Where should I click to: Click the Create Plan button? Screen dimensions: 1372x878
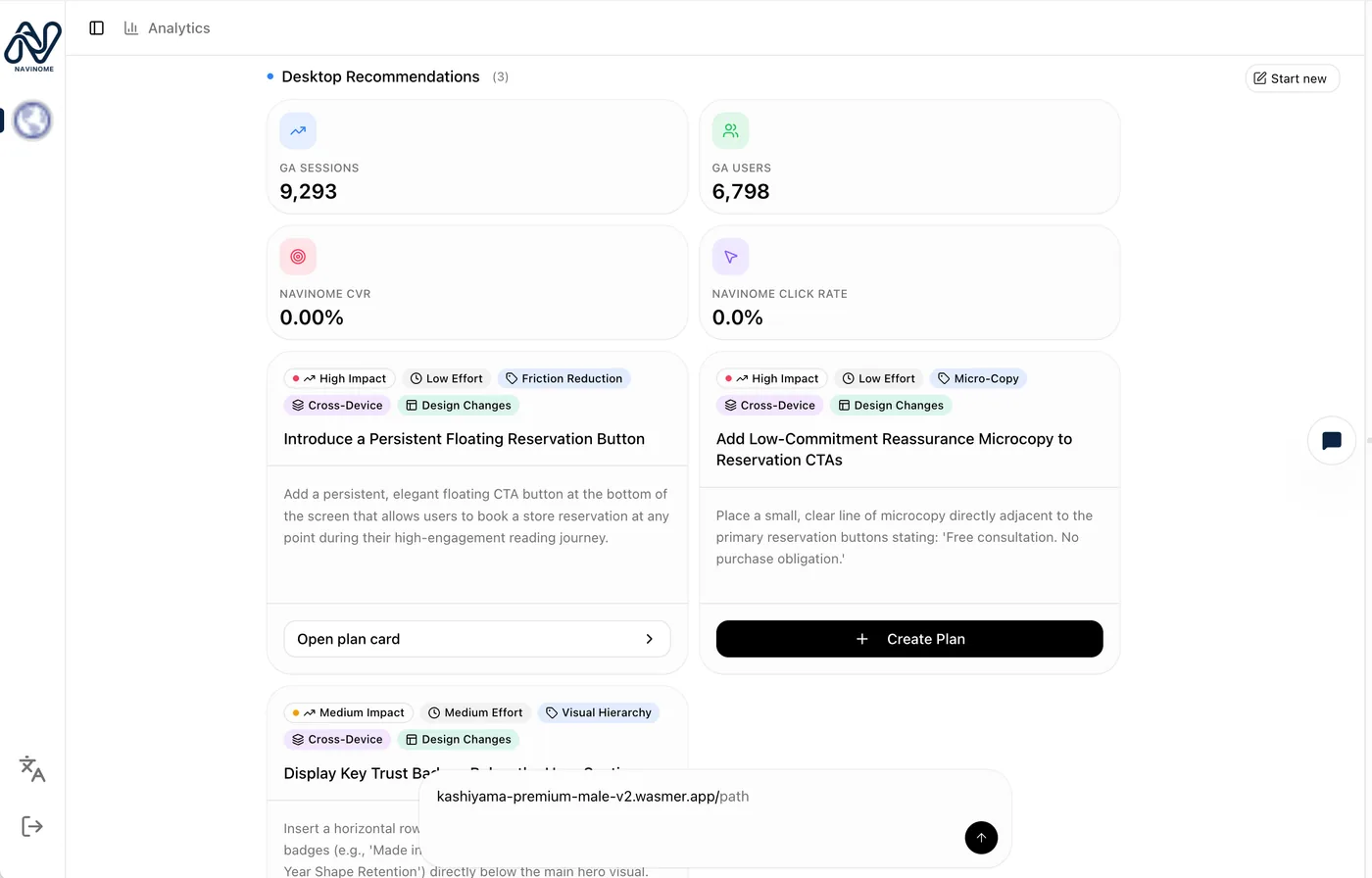(x=909, y=639)
